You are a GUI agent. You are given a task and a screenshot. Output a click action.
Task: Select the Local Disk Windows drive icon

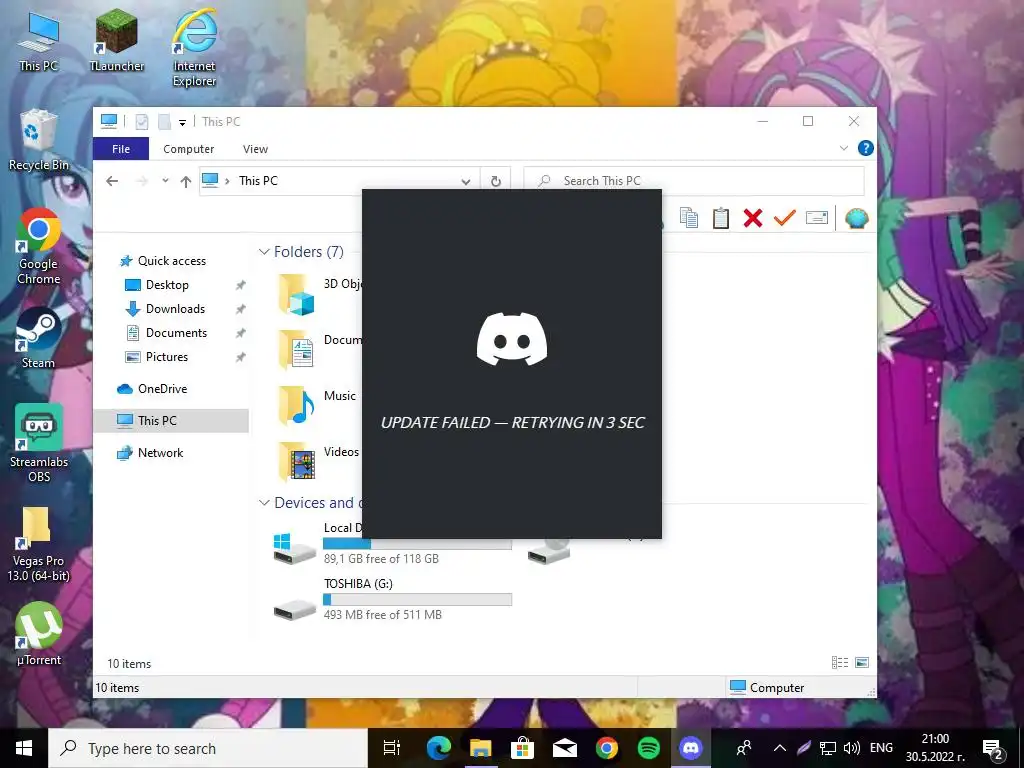click(x=294, y=549)
